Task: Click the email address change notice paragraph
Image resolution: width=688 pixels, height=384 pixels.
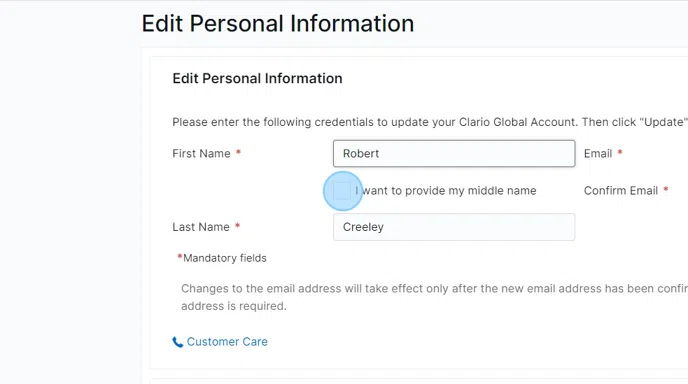Action: point(434,297)
